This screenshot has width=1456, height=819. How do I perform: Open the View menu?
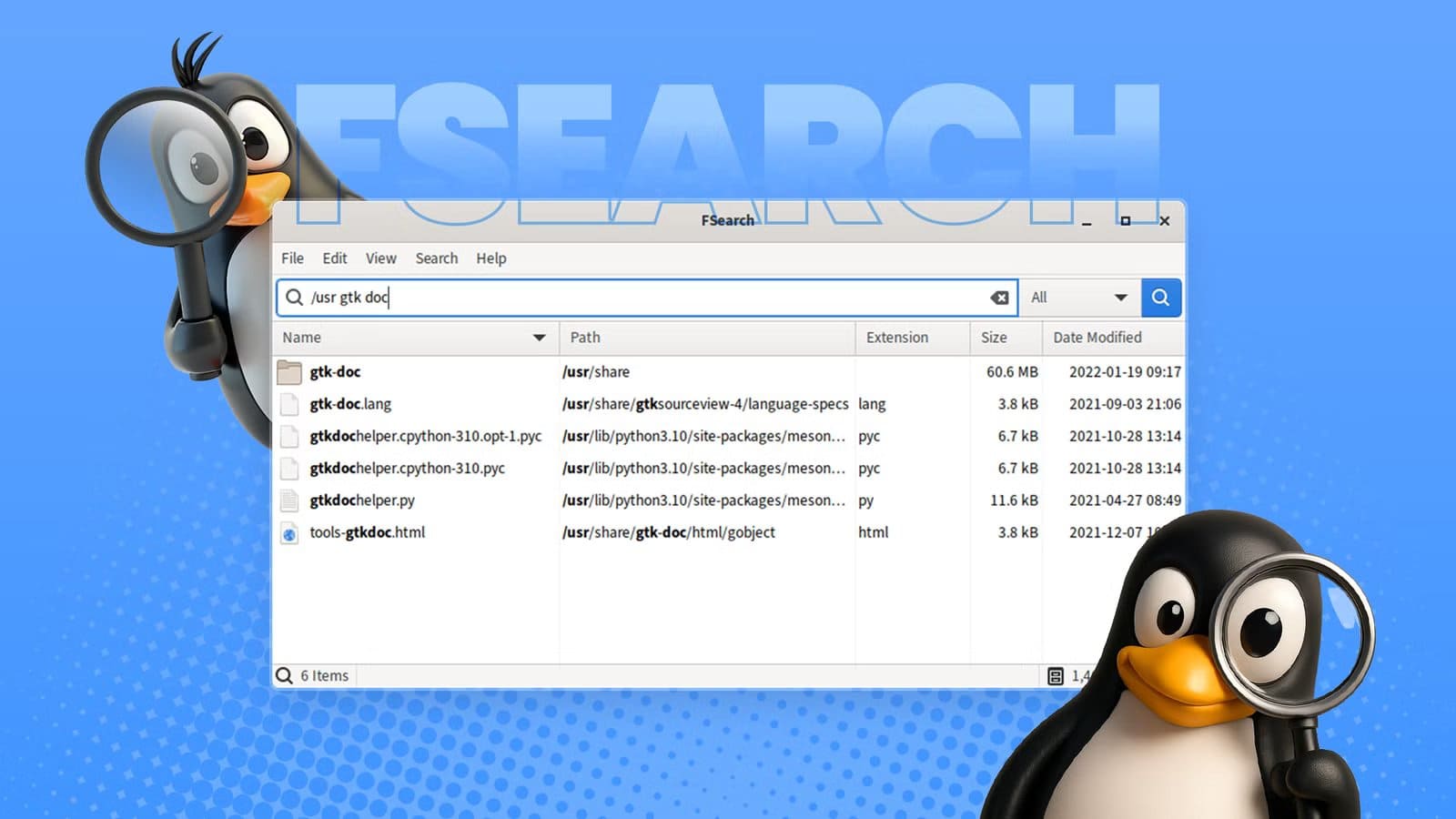pyautogui.click(x=380, y=258)
